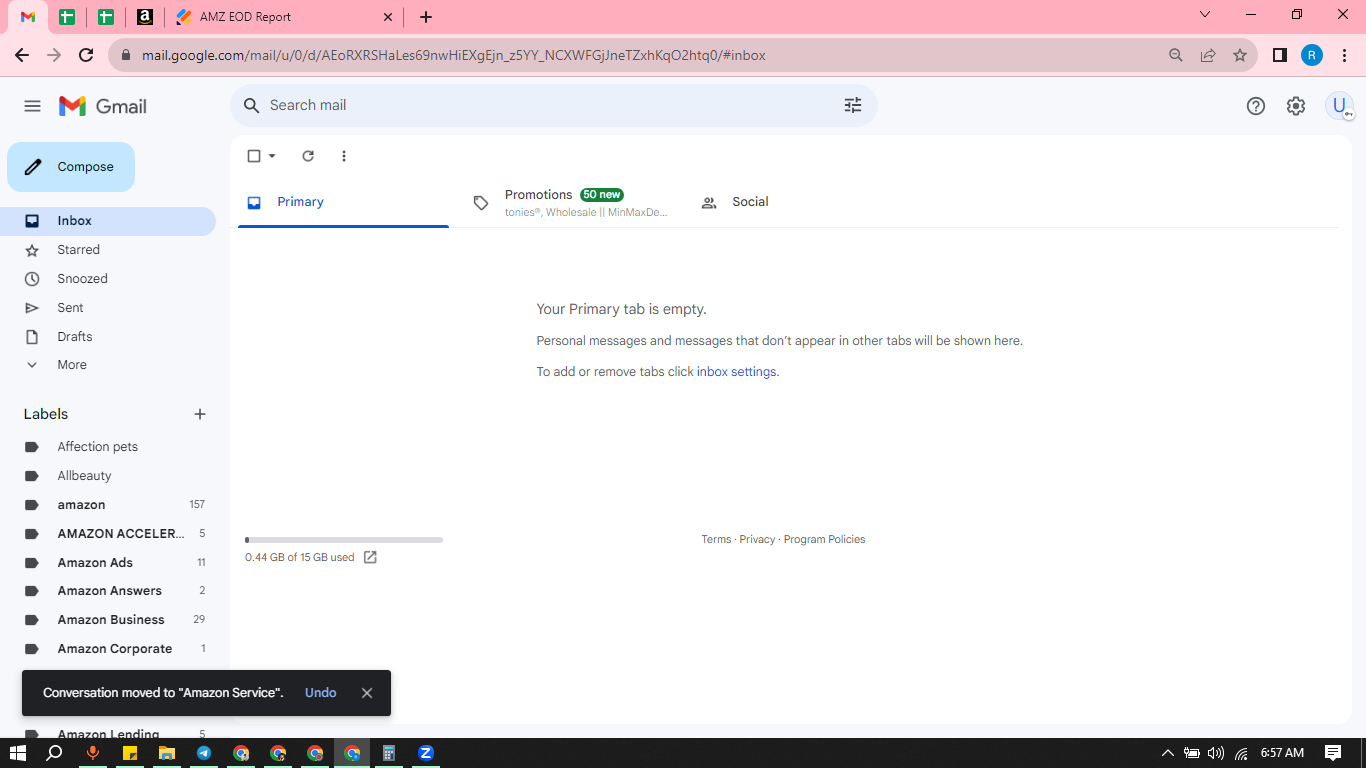1366x768 pixels.
Task: Compose a new email
Action: coord(71,167)
